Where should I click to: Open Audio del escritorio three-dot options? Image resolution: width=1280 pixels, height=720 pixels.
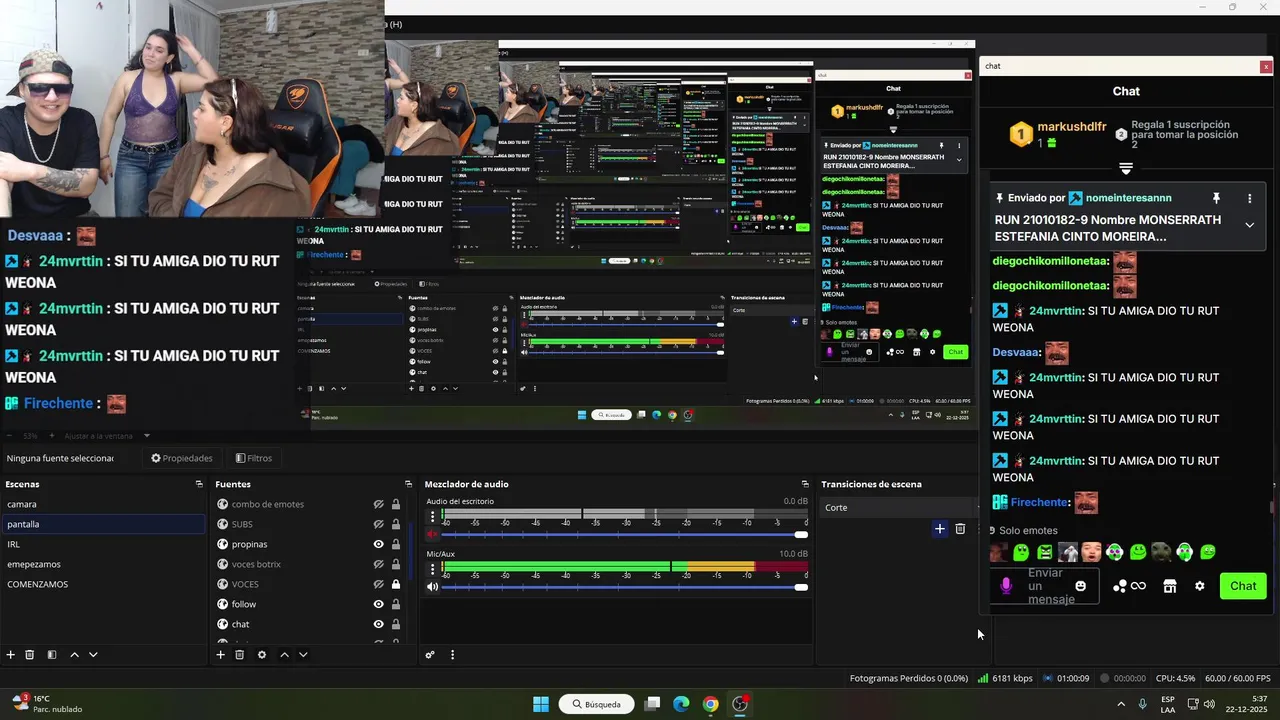(x=432, y=517)
